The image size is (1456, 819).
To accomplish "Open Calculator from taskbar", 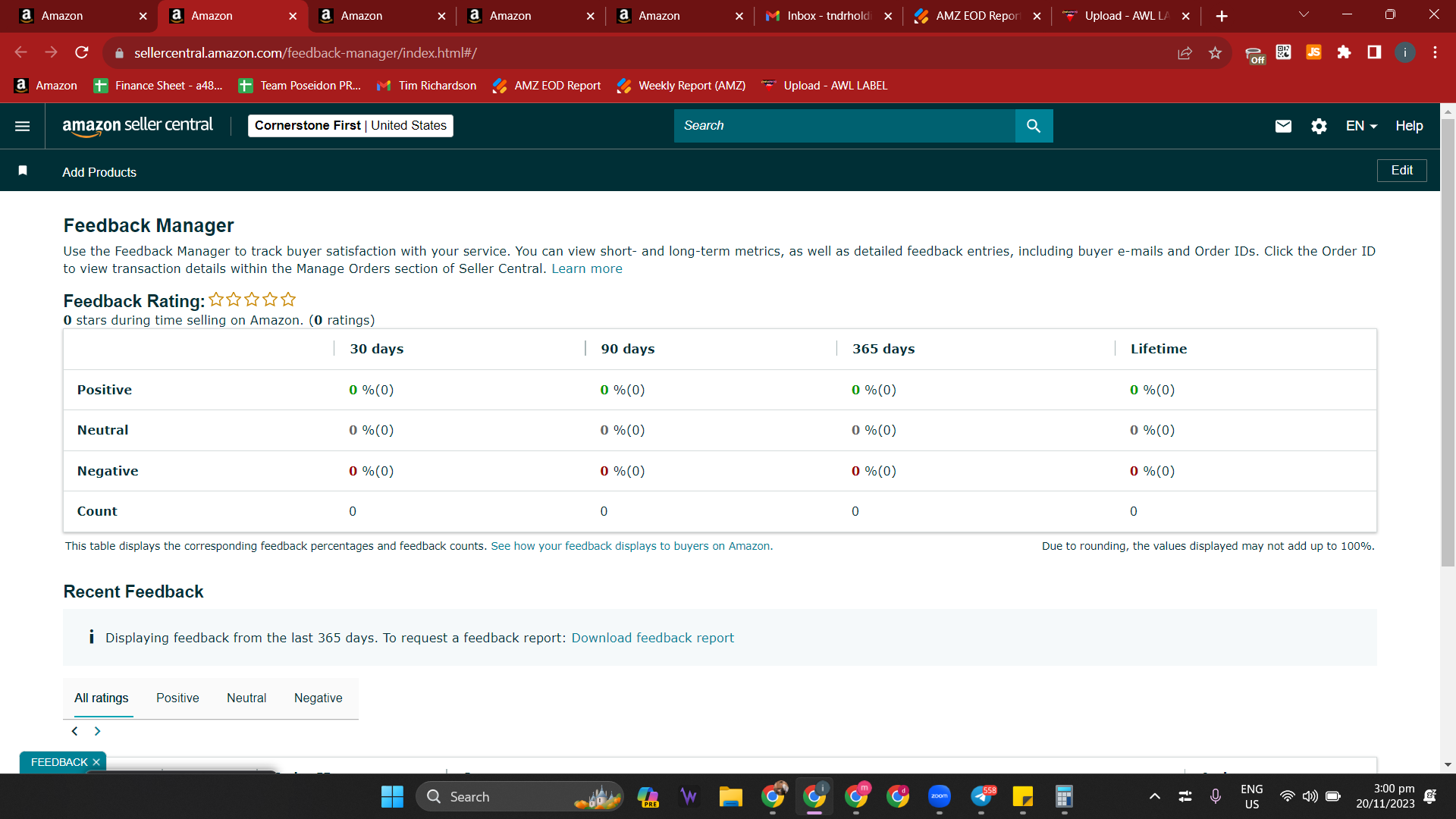I will point(1064,796).
